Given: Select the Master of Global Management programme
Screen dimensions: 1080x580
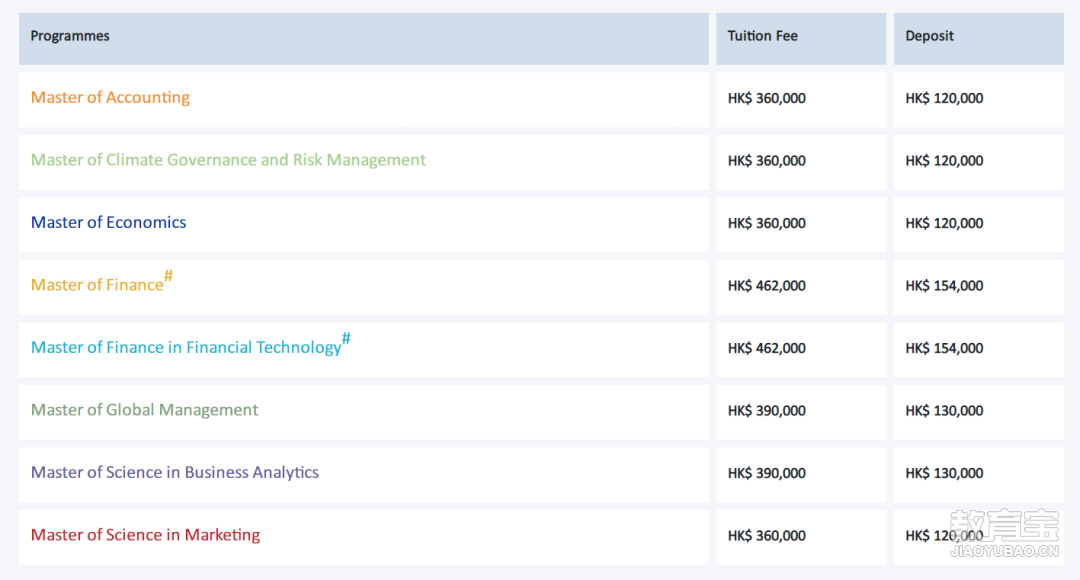Looking at the screenshot, I should pos(144,410).
